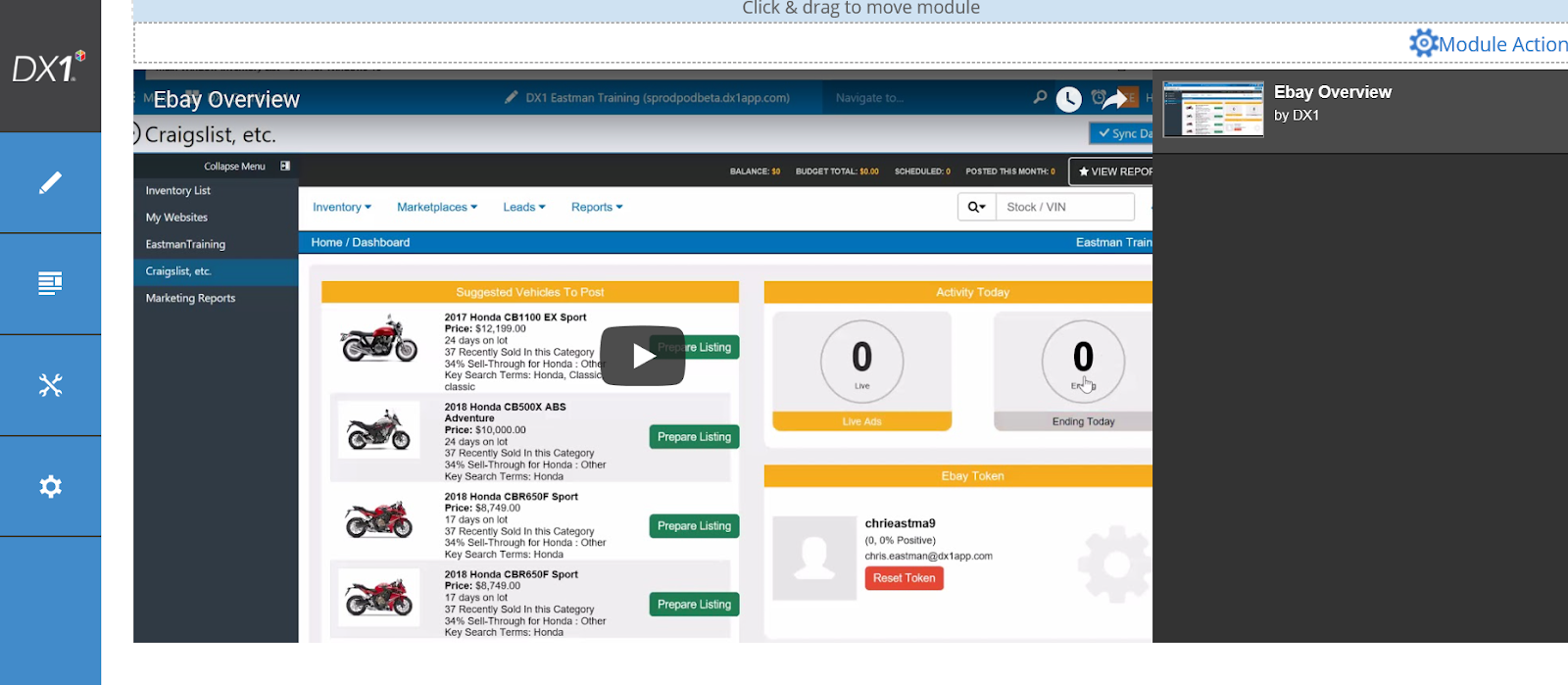
Task: Click '2017 Honda CB1100 EX Sport' title
Action: pos(515,318)
